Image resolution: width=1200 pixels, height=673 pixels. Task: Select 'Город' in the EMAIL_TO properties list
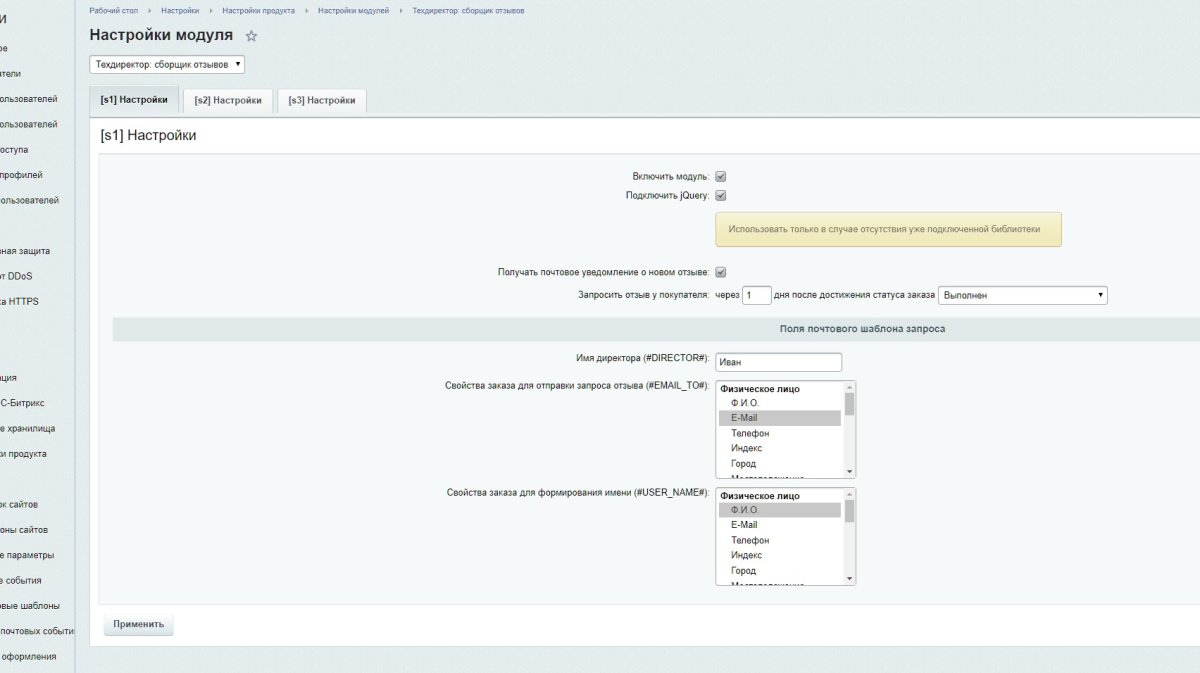744,464
